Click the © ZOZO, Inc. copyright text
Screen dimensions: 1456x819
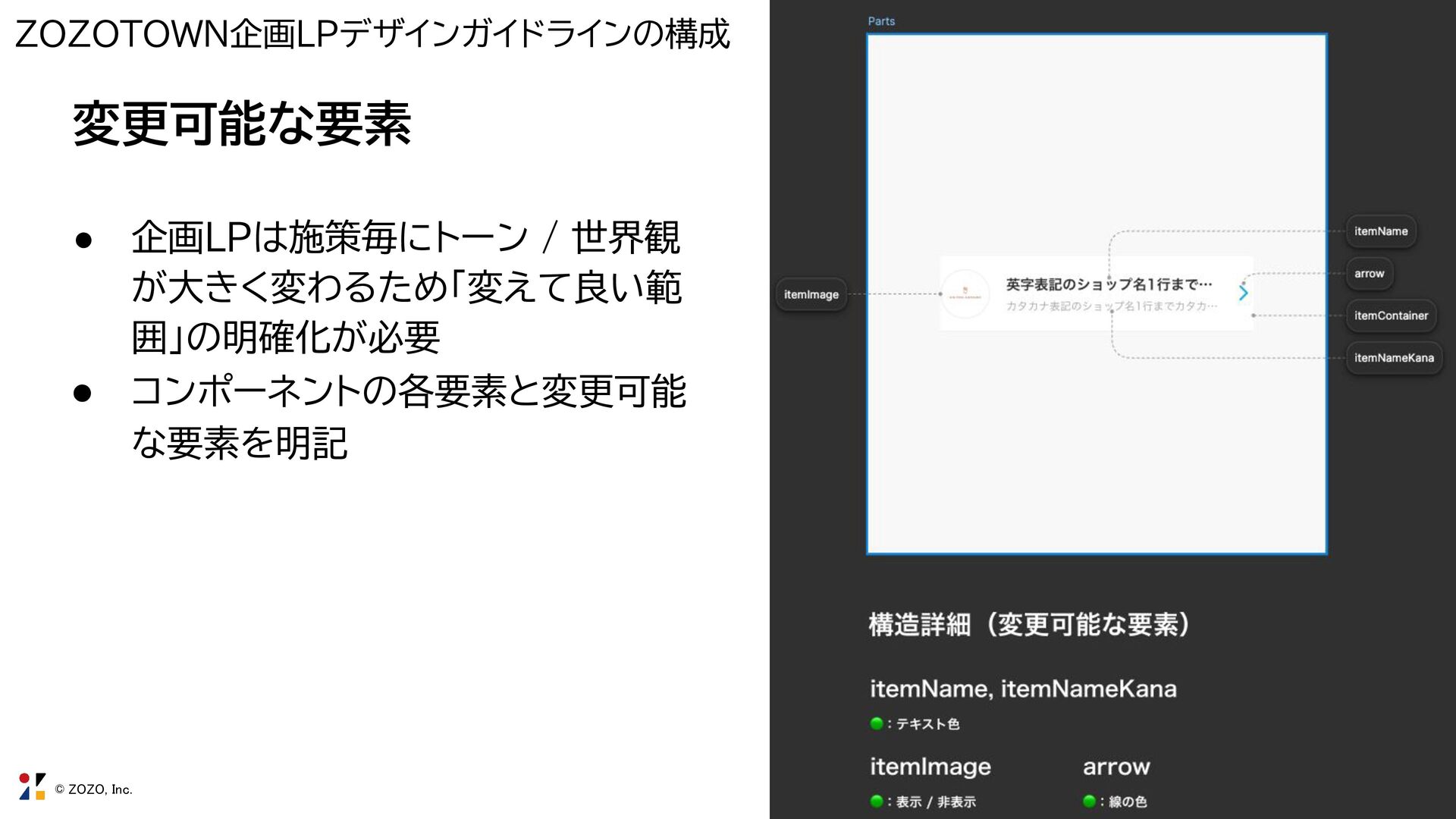pos(93,789)
